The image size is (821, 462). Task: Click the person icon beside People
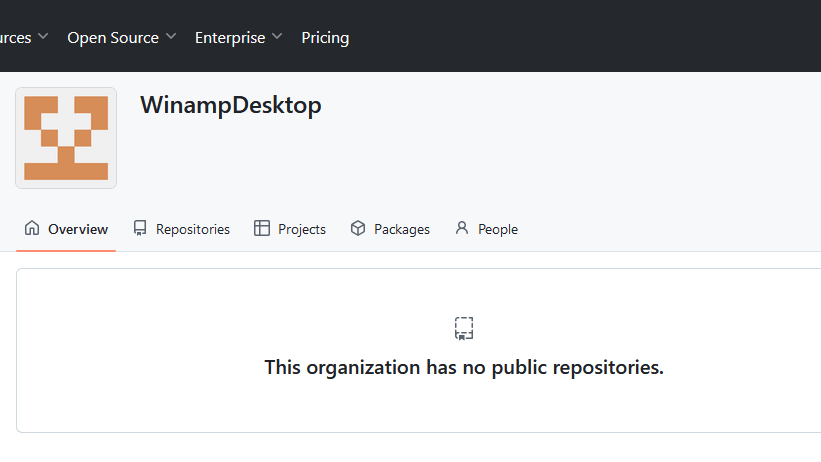tap(461, 228)
